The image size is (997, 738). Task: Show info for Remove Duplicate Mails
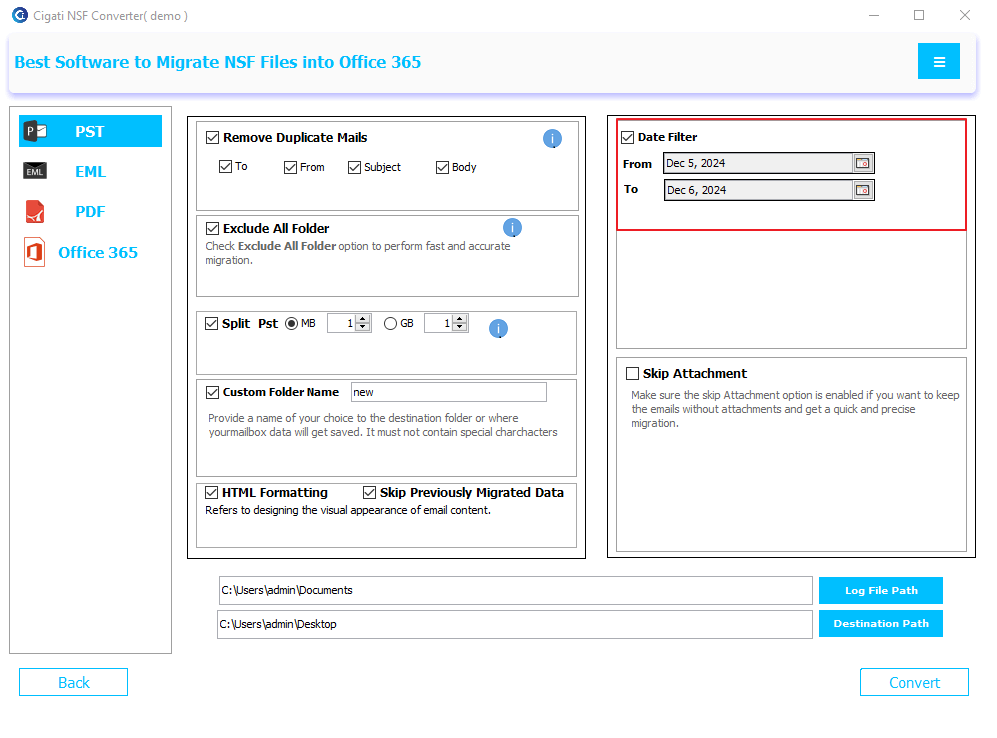(553, 138)
